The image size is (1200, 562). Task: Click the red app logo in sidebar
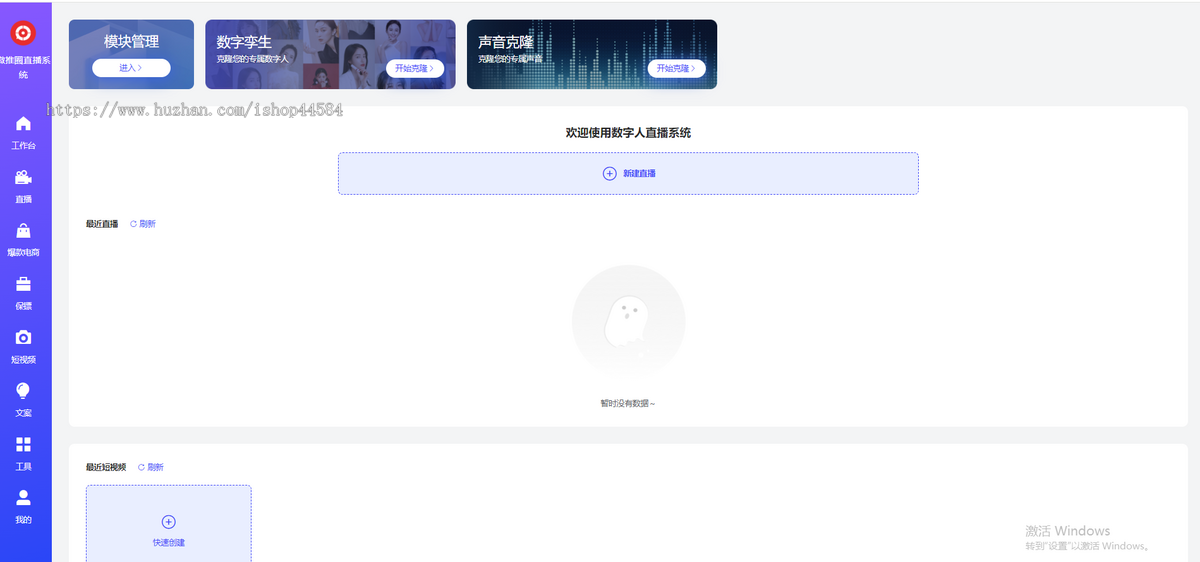(x=23, y=34)
